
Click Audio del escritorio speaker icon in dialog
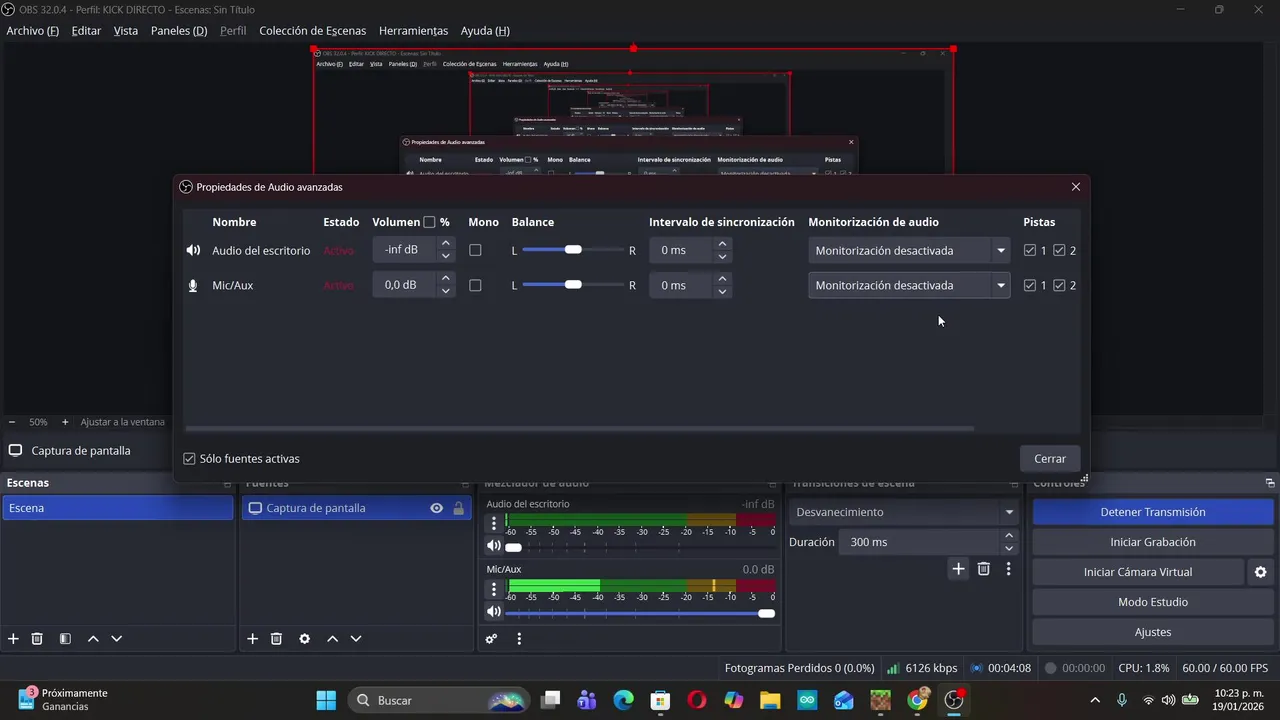(193, 251)
